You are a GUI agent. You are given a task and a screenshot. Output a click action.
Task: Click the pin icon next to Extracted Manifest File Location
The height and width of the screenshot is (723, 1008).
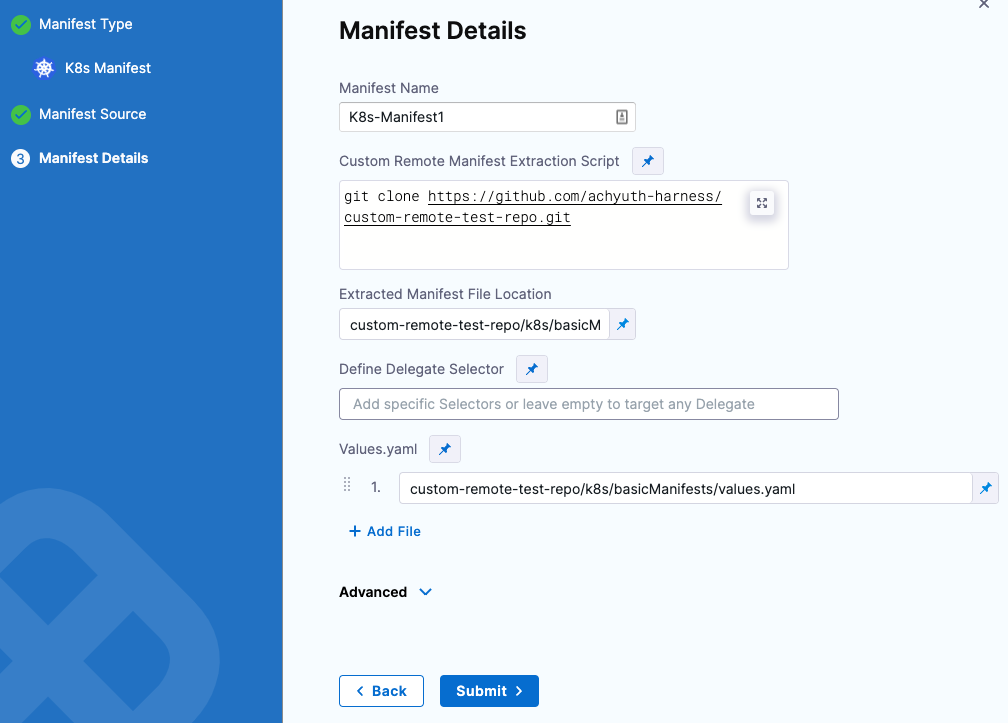(622, 325)
